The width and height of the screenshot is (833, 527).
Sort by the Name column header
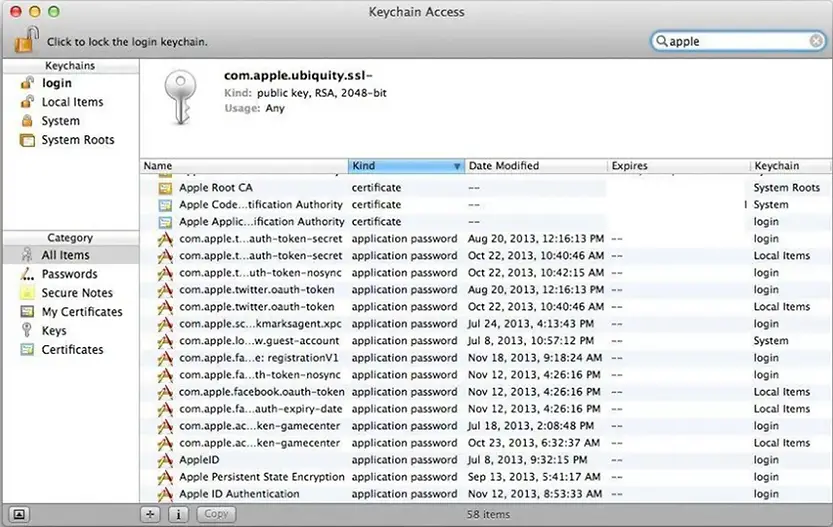click(x=244, y=166)
